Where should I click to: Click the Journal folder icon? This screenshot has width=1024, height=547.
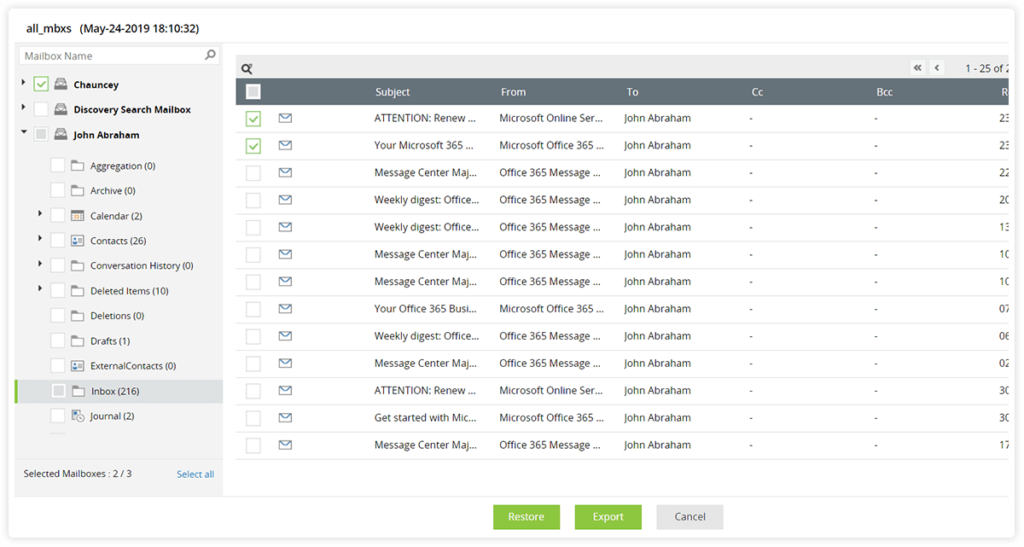coord(78,416)
